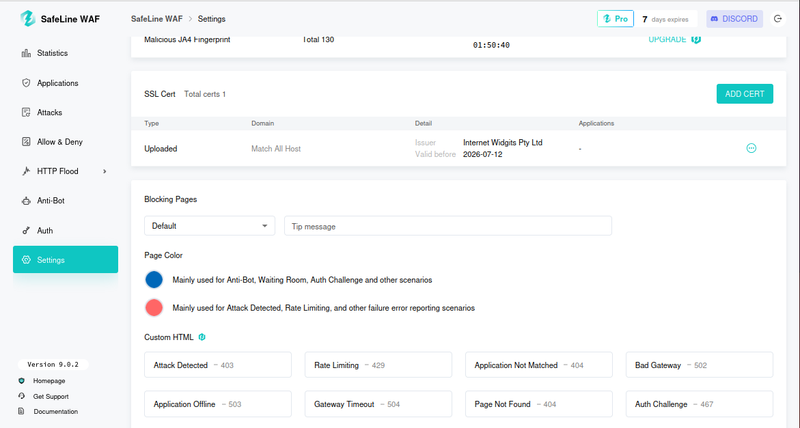
Task: Pick the red Attack Detected color swatch
Action: (x=154, y=308)
